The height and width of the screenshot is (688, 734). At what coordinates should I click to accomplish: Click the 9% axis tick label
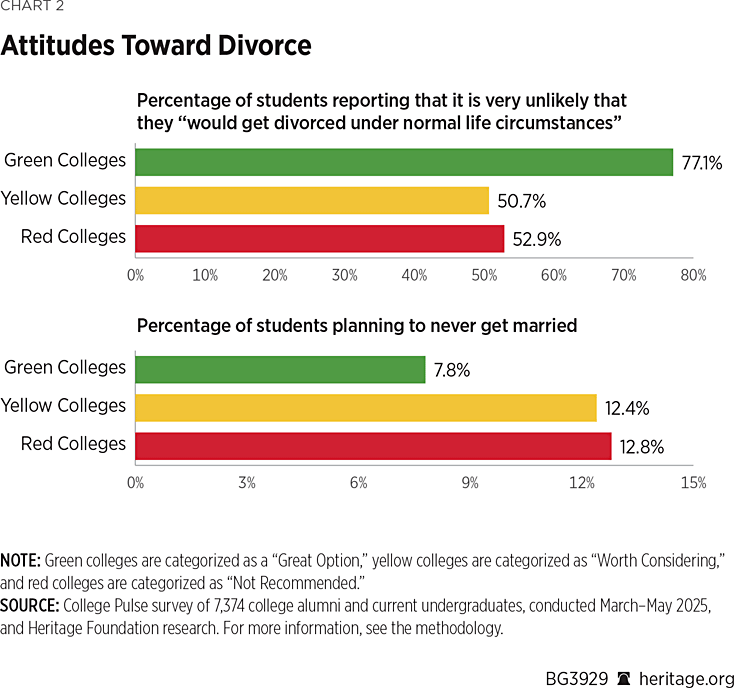coord(470,482)
